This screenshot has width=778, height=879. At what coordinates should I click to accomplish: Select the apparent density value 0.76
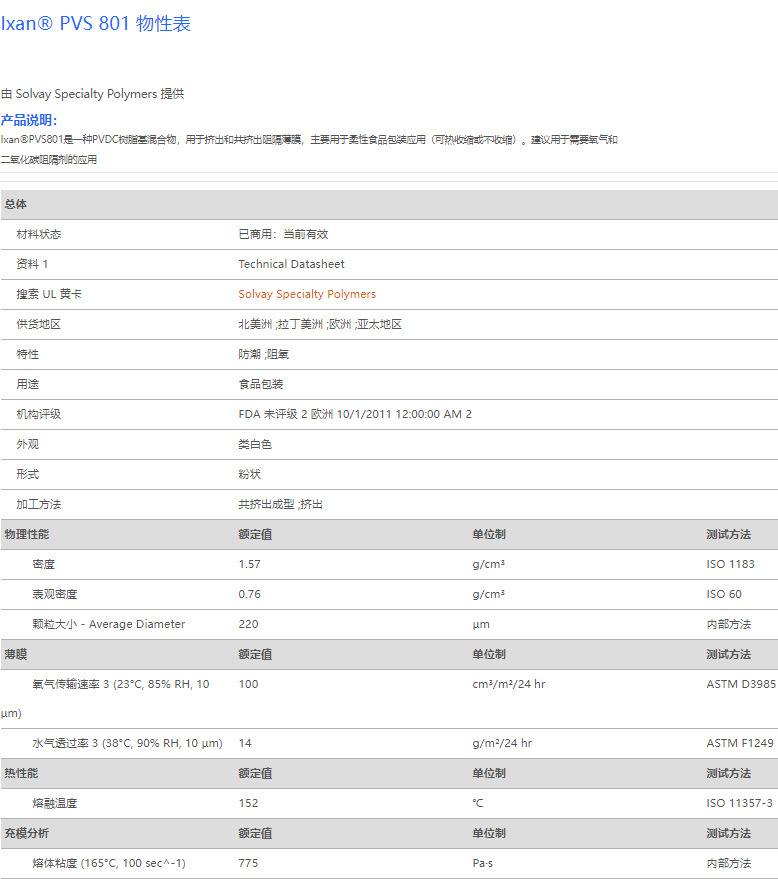pyautogui.click(x=249, y=594)
